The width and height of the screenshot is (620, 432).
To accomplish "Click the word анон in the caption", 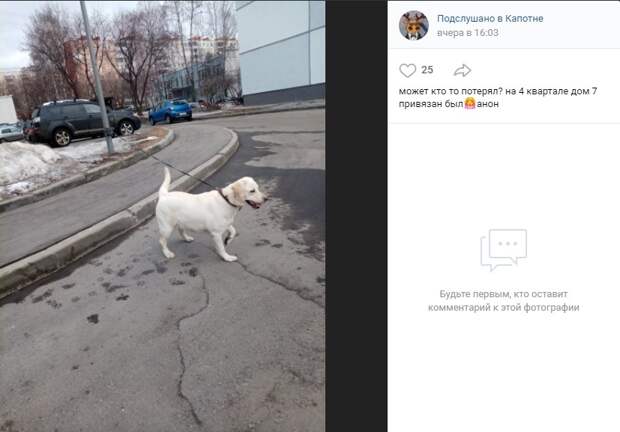I will pos(488,104).
